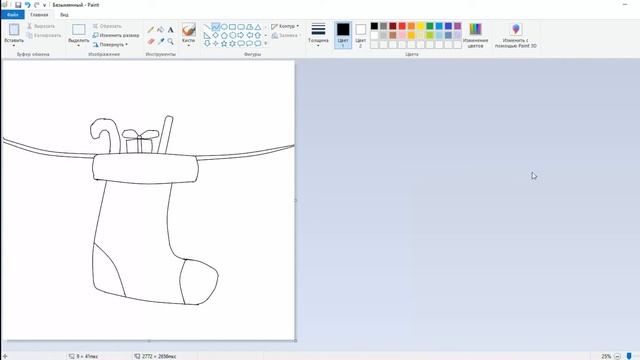Click the zoom slider handle

point(629,356)
